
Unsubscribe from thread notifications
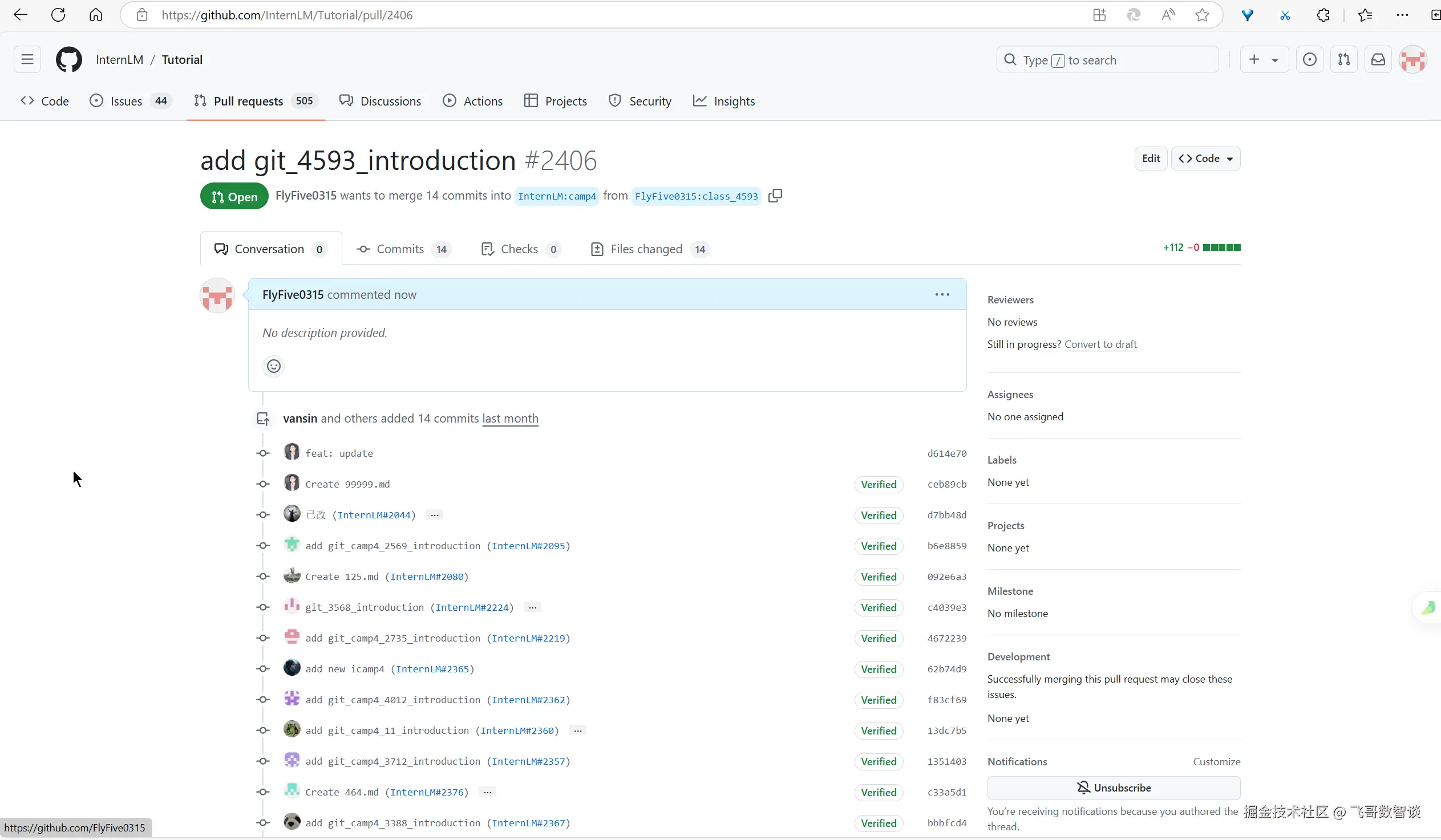click(1114, 788)
